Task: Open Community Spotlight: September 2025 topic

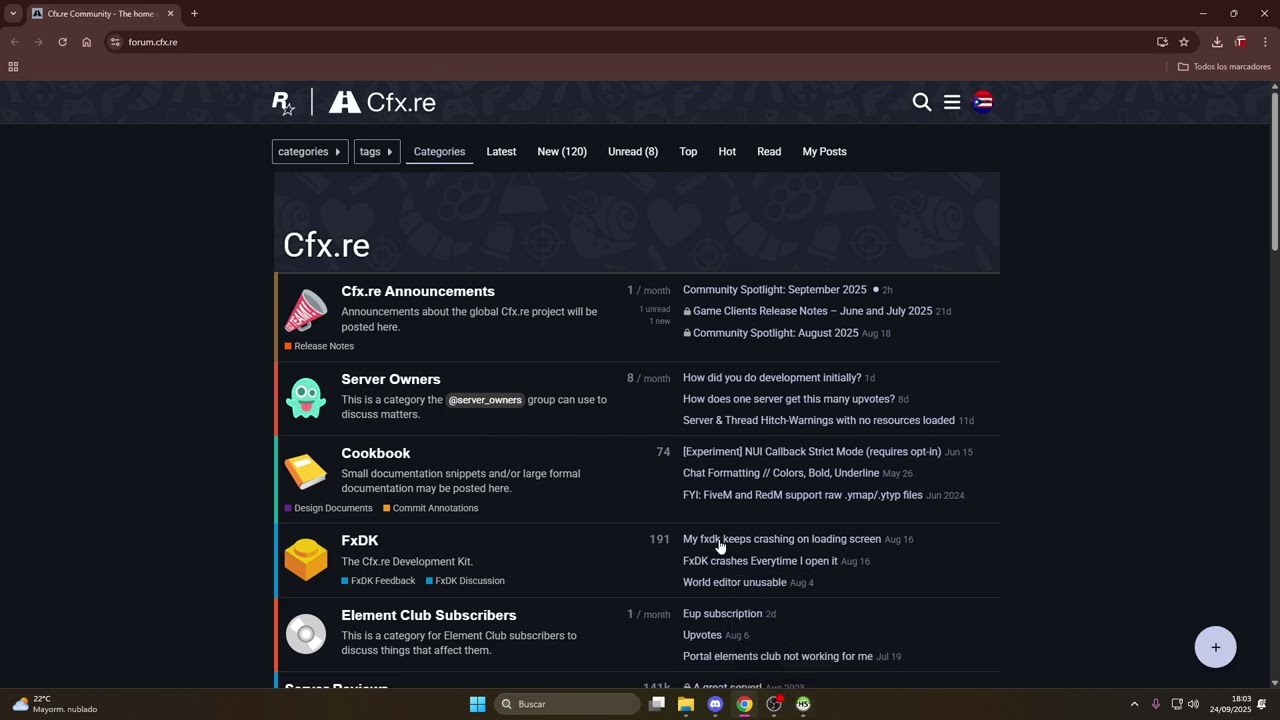Action: click(x=775, y=290)
